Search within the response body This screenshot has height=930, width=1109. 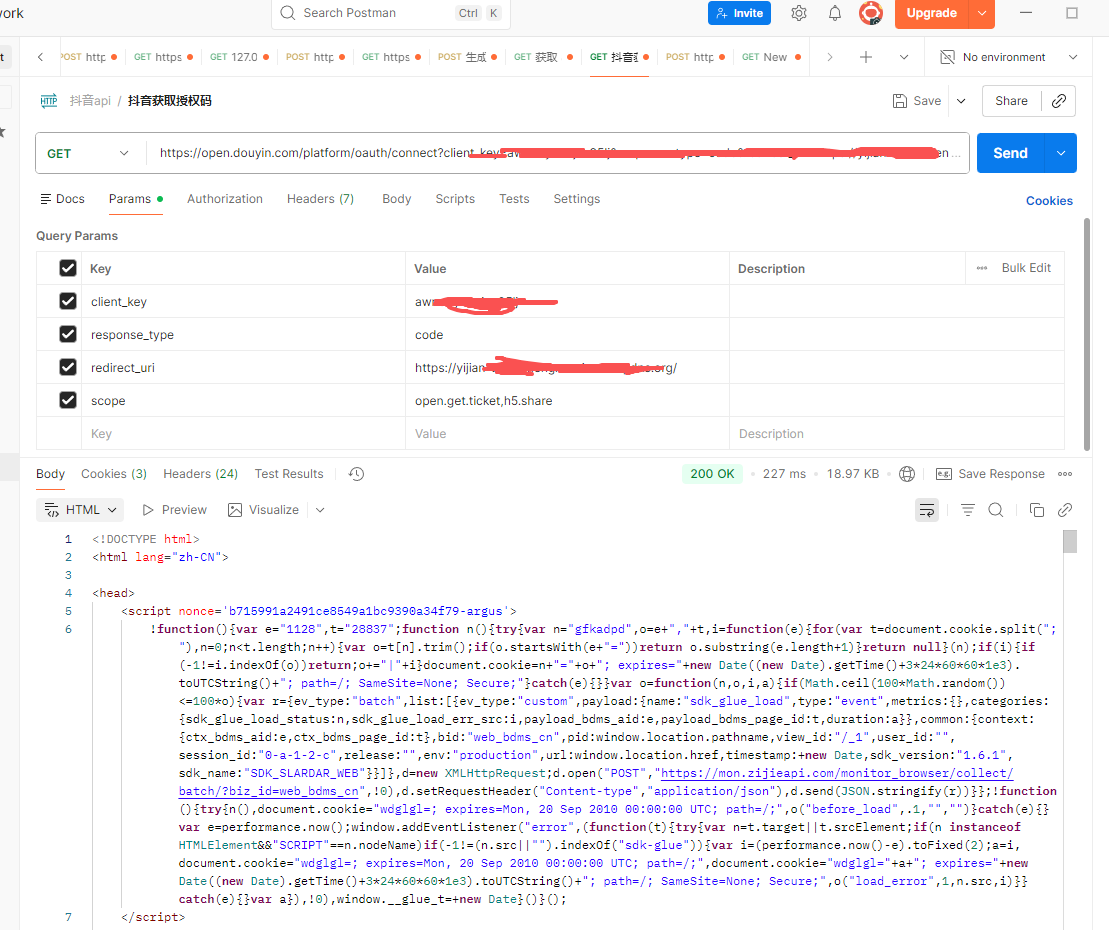click(996, 510)
